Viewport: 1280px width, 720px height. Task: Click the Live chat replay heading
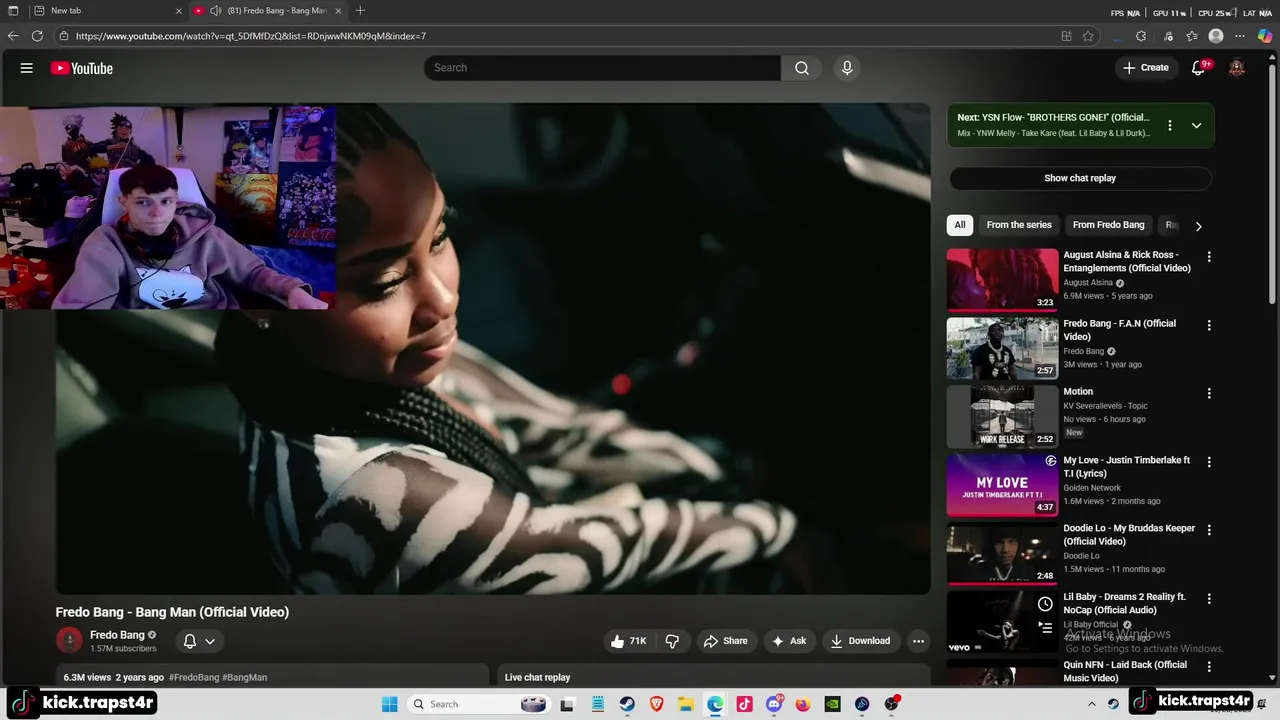click(x=537, y=677)
